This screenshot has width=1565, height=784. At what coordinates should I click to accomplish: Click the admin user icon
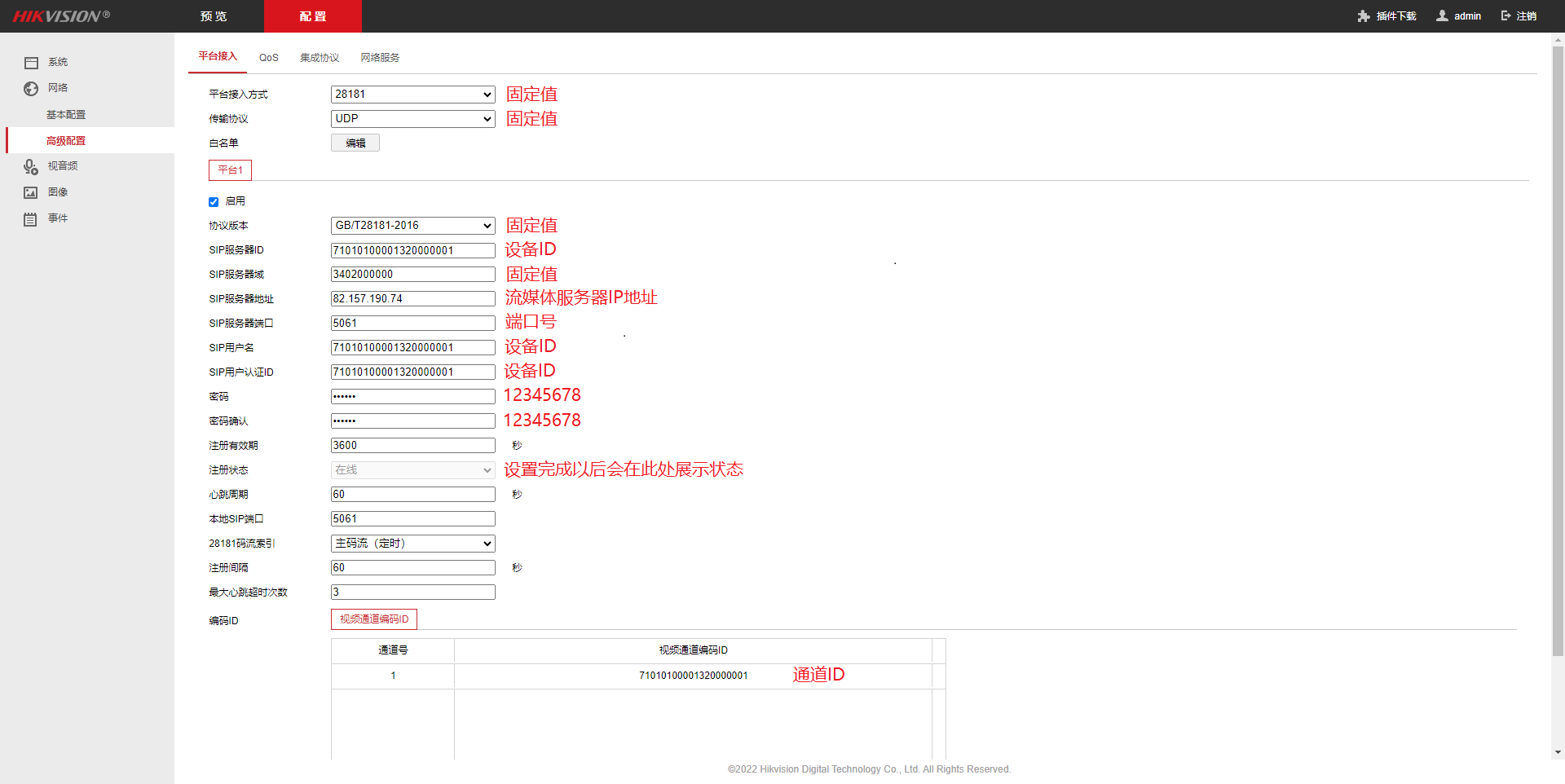pyautogui.click(x=1442, y=16)
